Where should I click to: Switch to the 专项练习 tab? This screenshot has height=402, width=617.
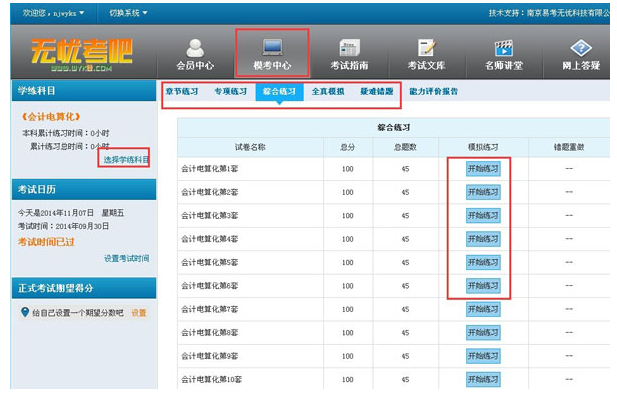tap(230, 91)
